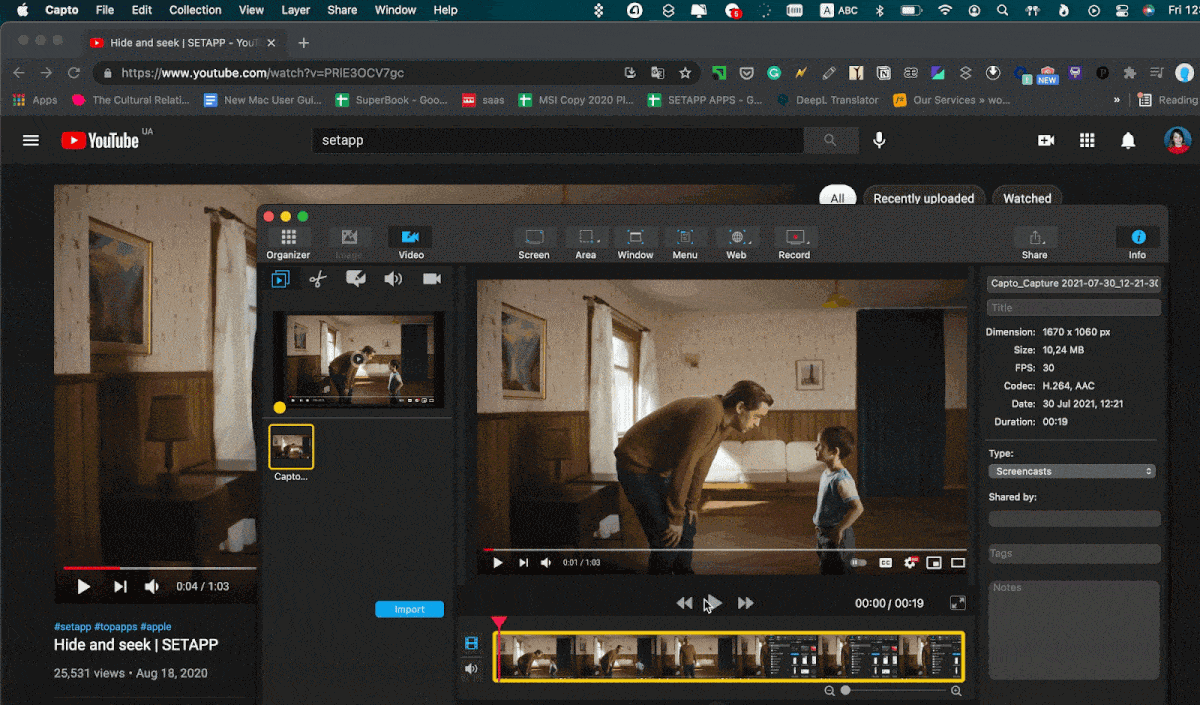This screenshot has height=705, width=1200.
Task: Open the annotation callout tool
Action: (x=355, y=279)
